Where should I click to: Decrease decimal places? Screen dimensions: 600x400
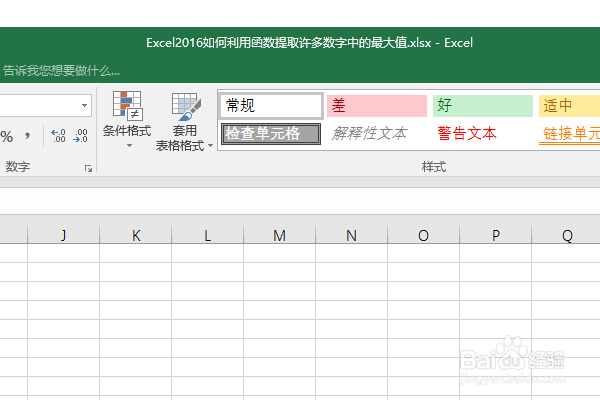point(80,136)
